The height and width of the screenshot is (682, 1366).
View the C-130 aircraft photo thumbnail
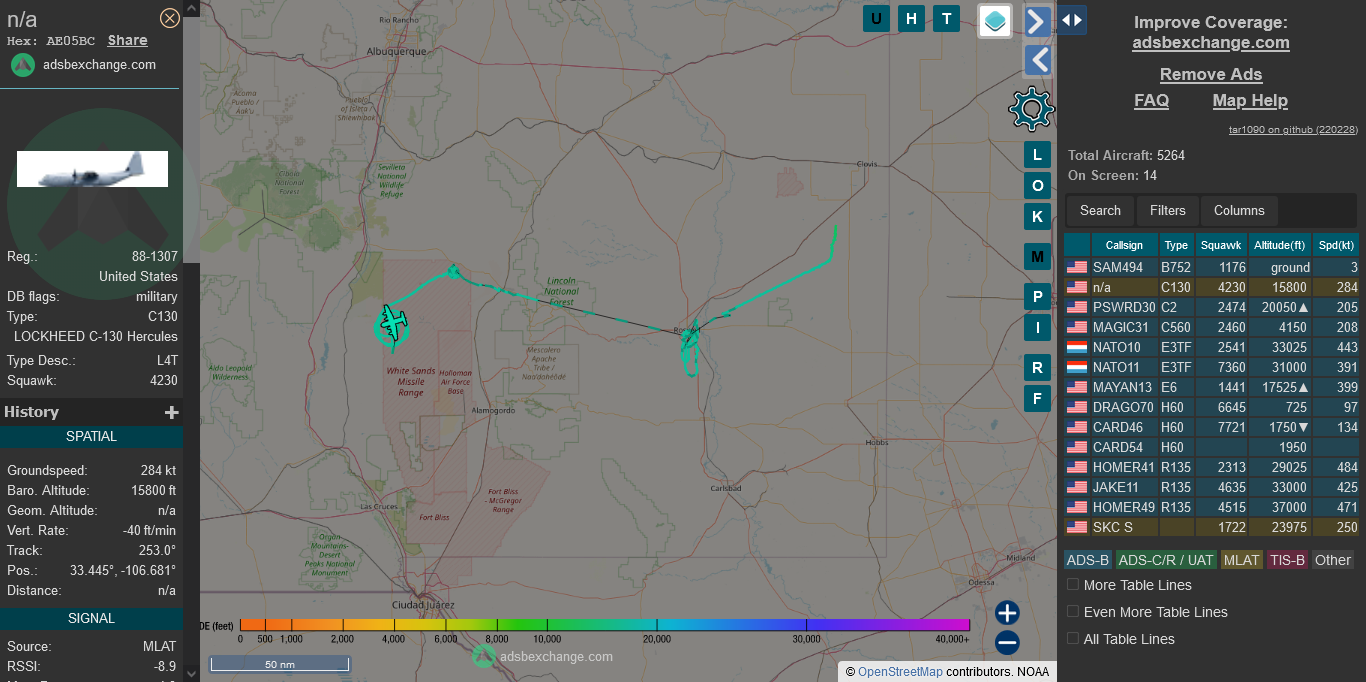coord(92,169)
